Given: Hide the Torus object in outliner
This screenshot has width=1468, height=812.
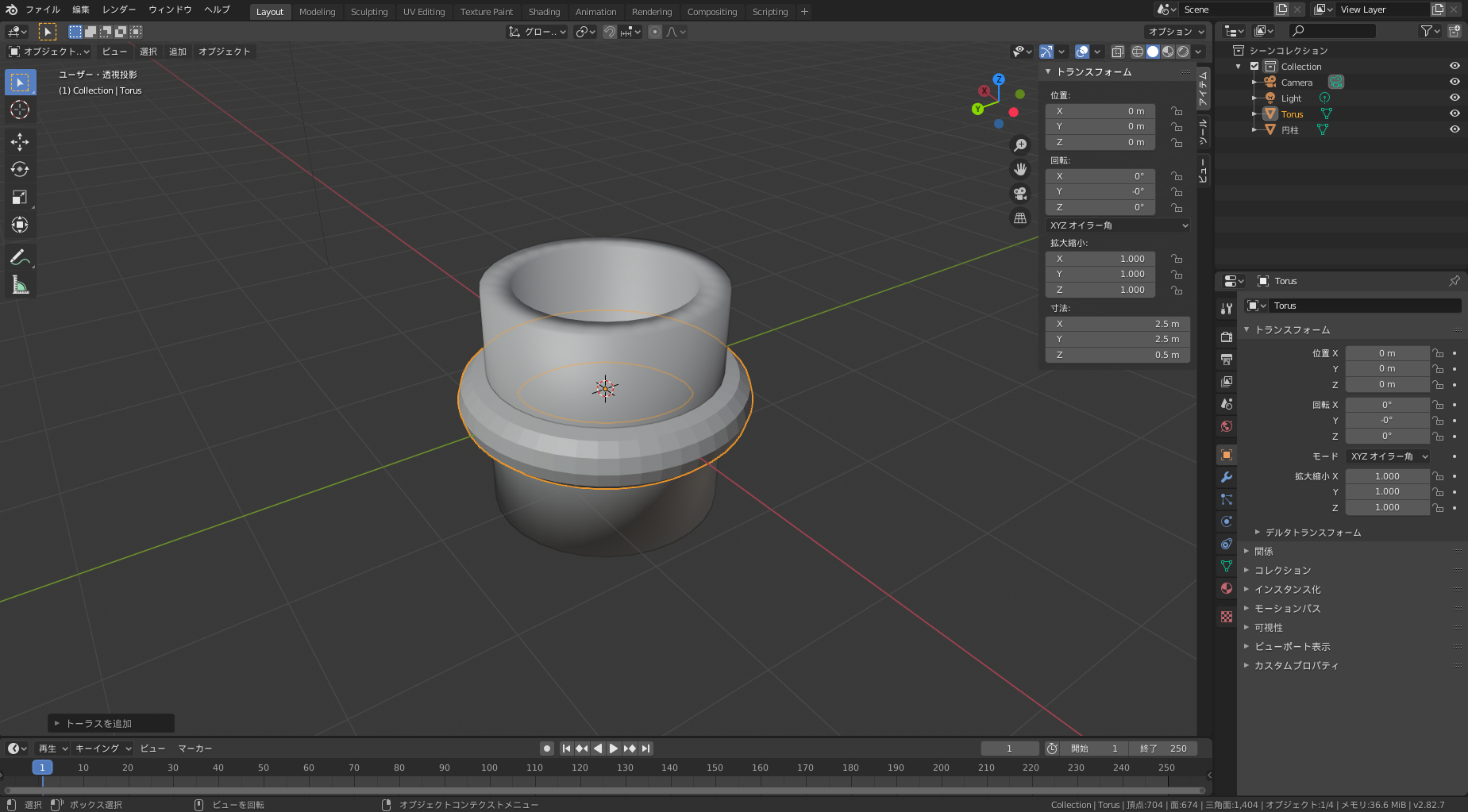Looking at the screenshot, I should (x=1455, y=114).
